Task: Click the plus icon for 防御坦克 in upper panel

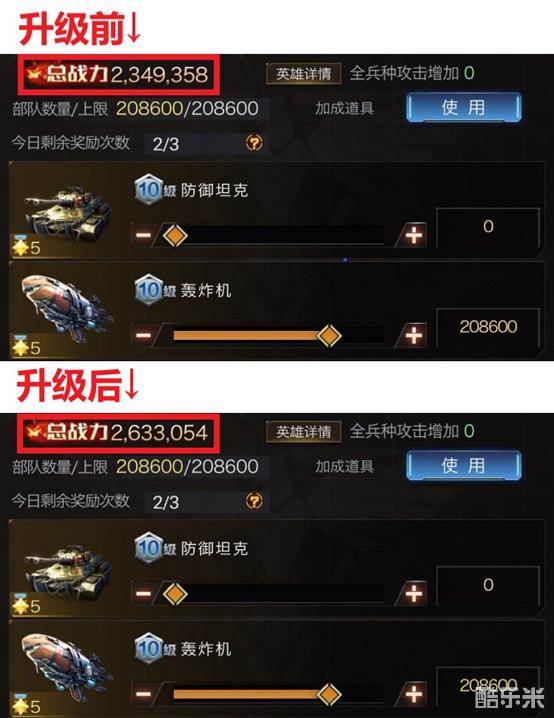Action: pyautogui.click(x=414, y=235)
